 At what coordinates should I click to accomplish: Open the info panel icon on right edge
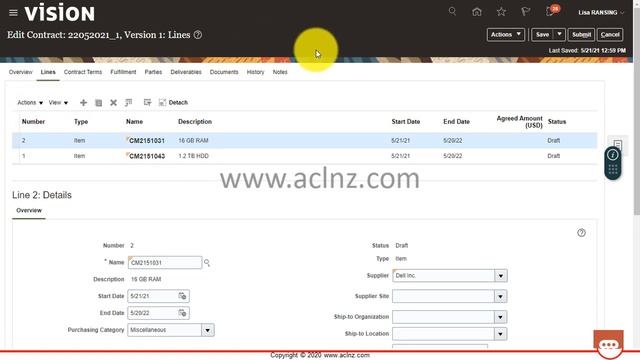point(612,155)
